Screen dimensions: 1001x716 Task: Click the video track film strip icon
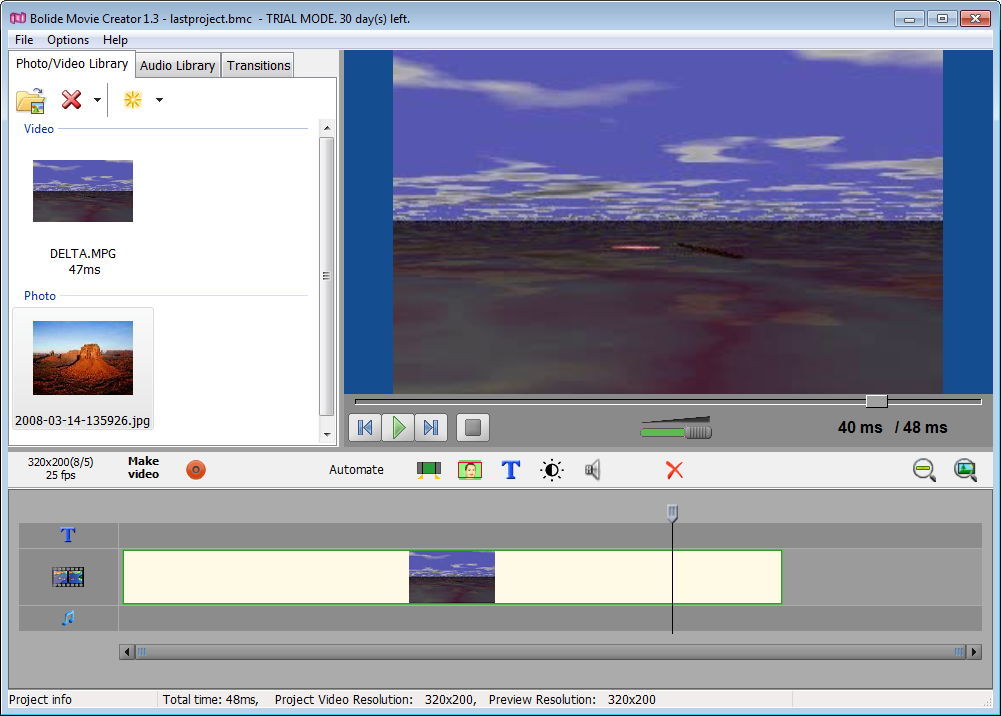[68, 577]
